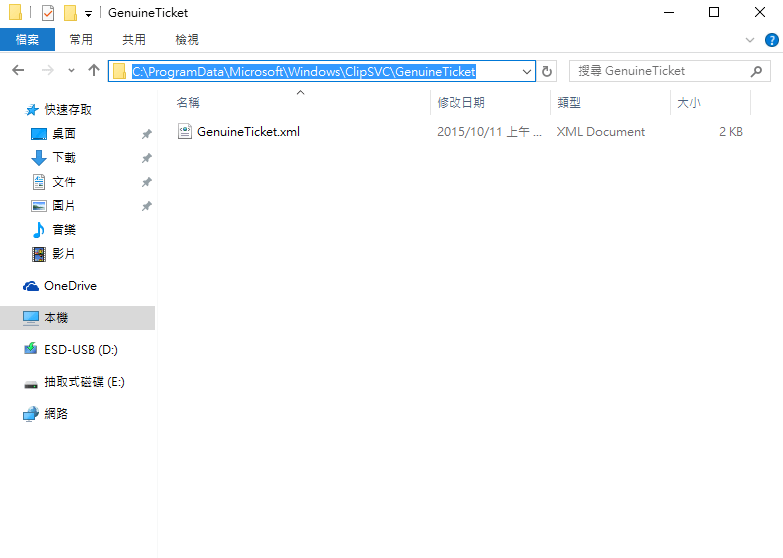Click the 影片 film strip icon

39,254
